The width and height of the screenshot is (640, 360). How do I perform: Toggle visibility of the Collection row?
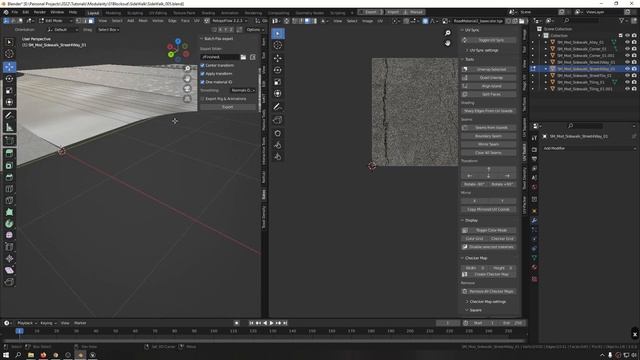[x=627, y=36]
